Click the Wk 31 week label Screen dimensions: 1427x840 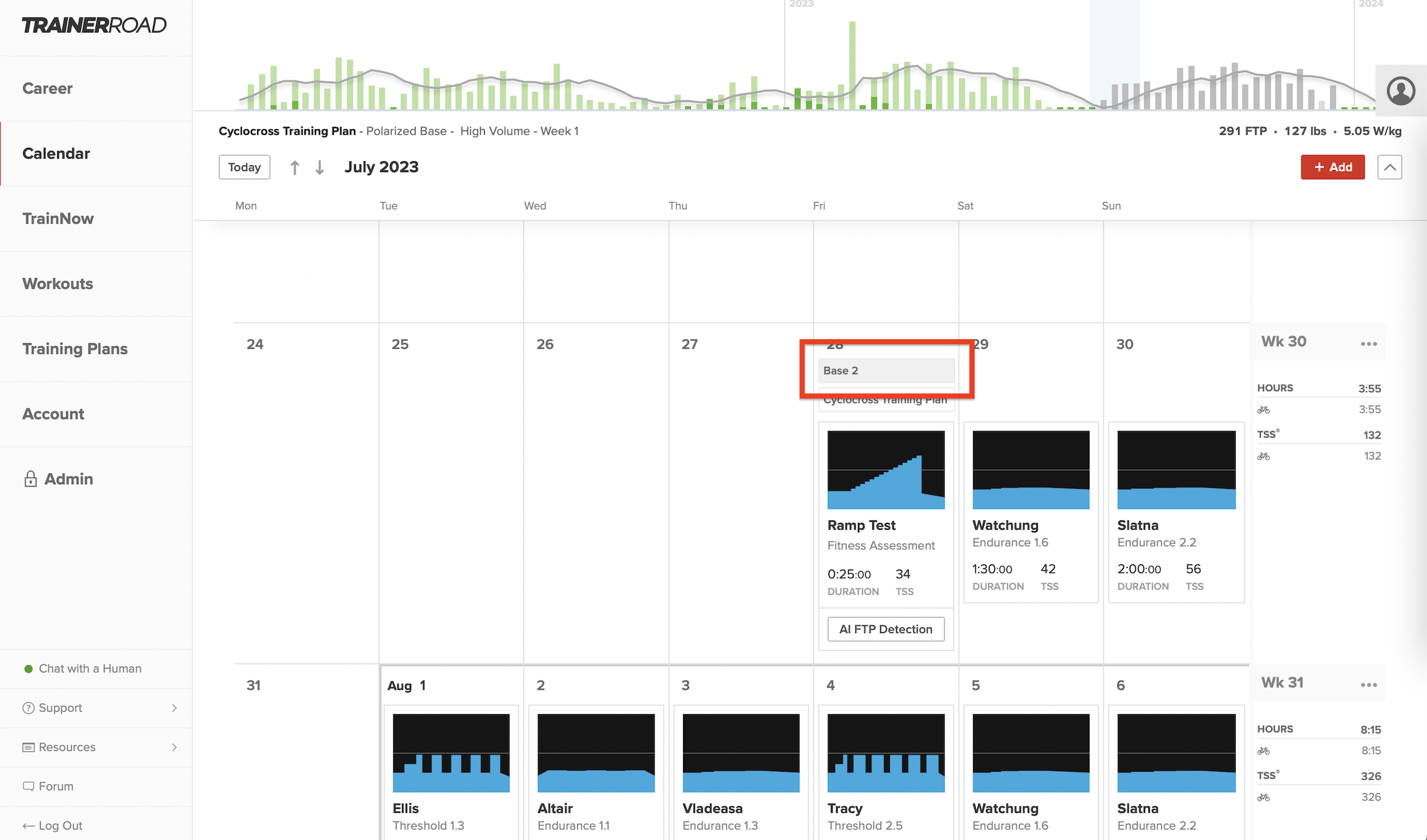(x=1283, y=682)
